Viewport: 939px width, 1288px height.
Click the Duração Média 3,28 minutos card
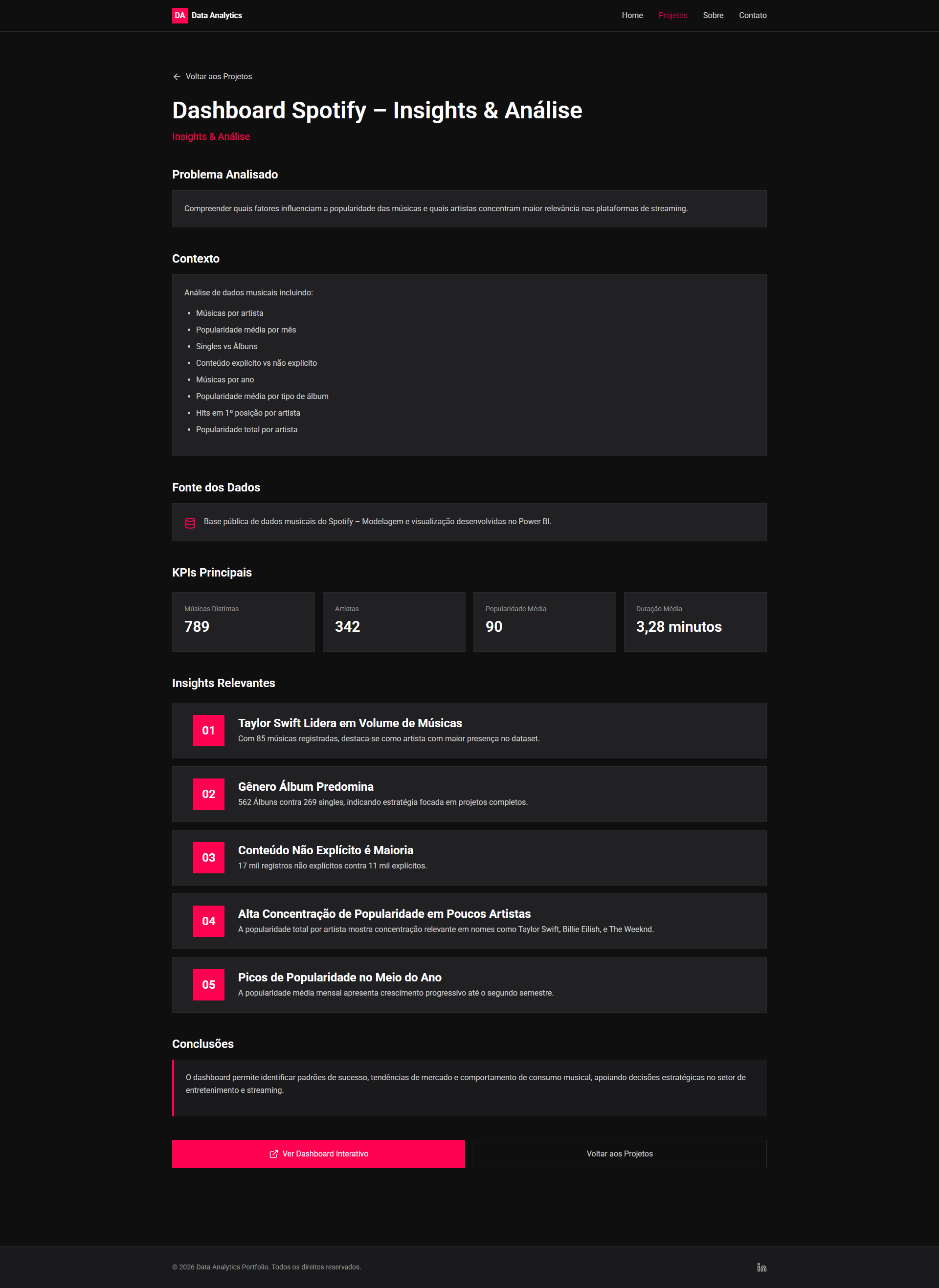pyautogui.click(x=695, y=622)
